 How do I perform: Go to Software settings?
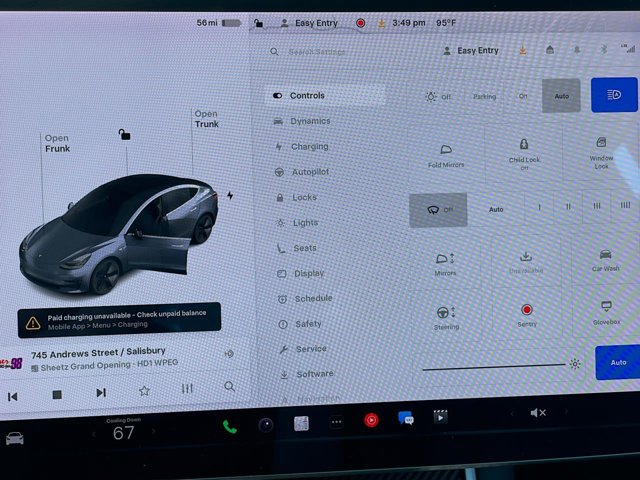click(307, 374)
